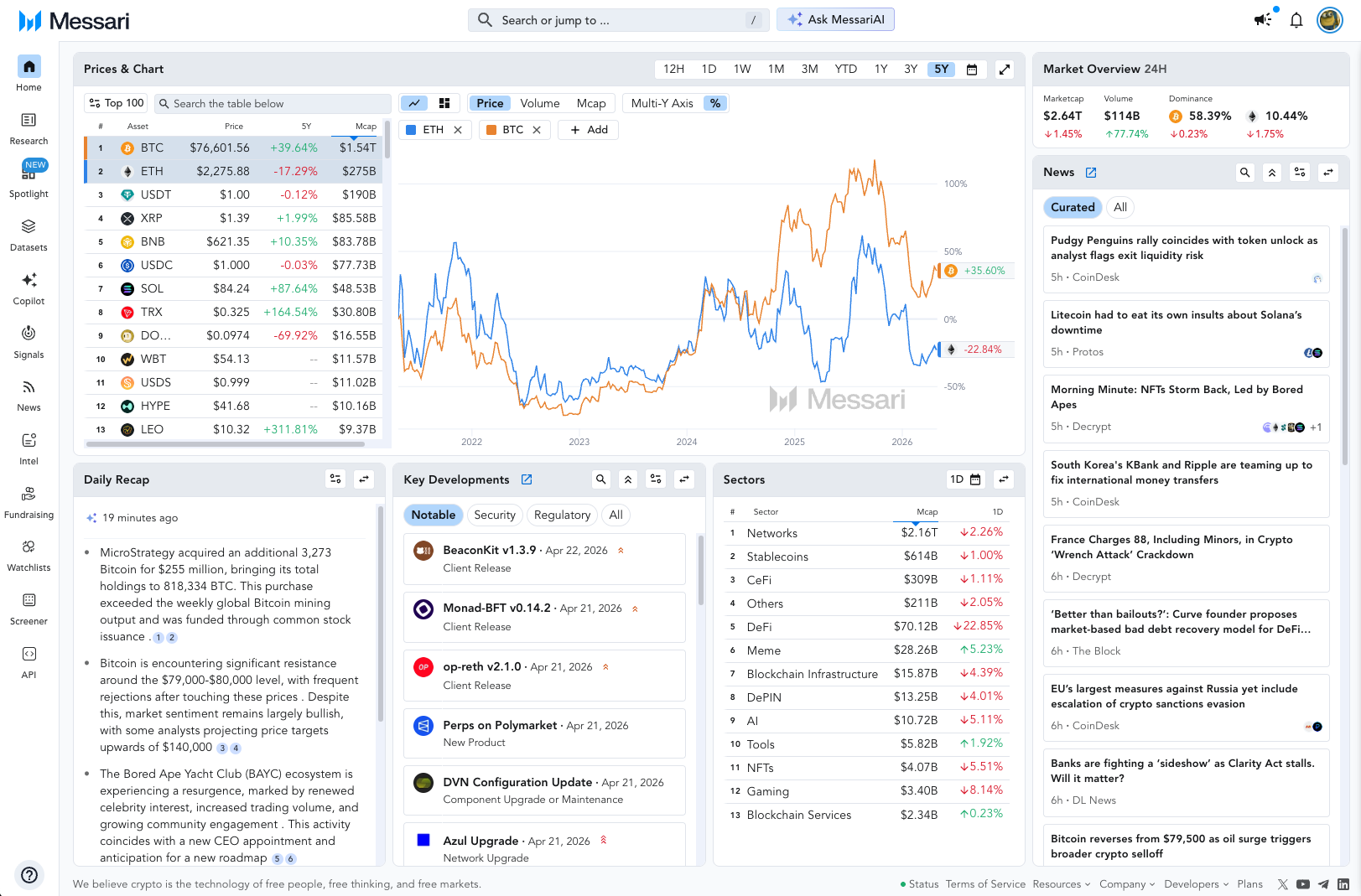This screenshot has width=1361, height=896.
Task: Open the News panel external link icon
Action: point(1091,173)
